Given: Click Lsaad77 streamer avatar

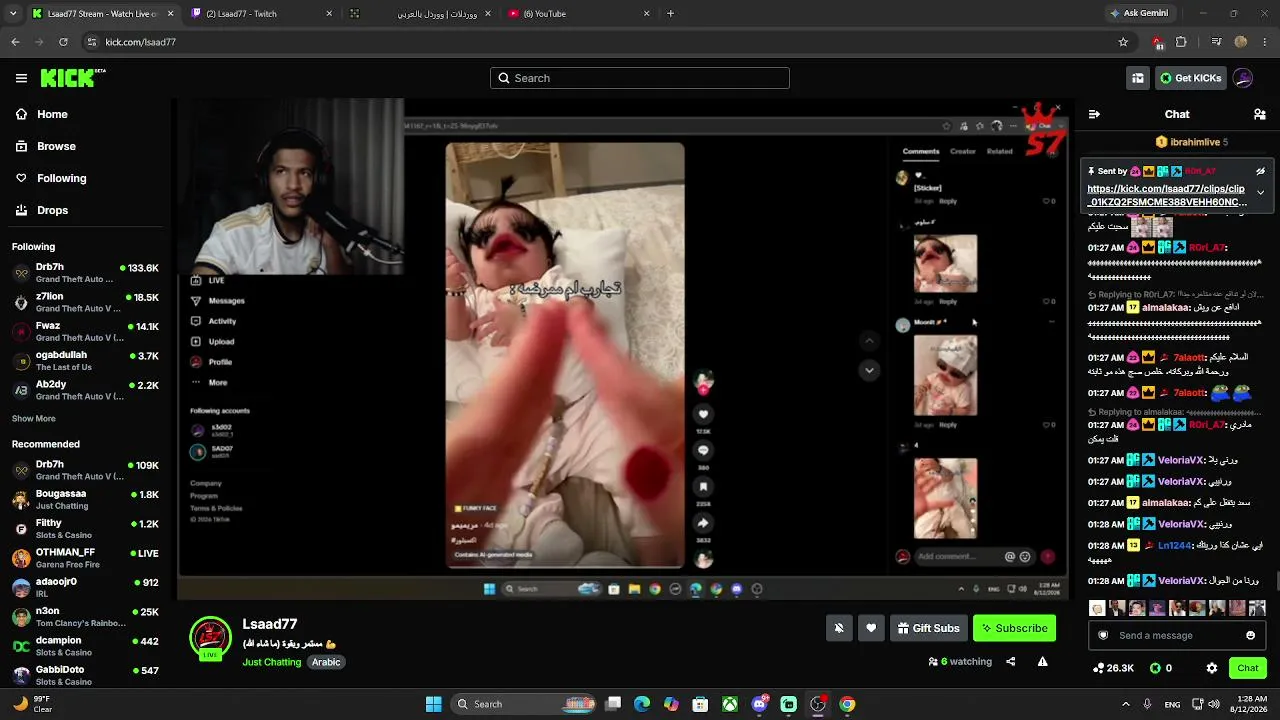Looking at the screenshot, I should [x=210, y=638].
